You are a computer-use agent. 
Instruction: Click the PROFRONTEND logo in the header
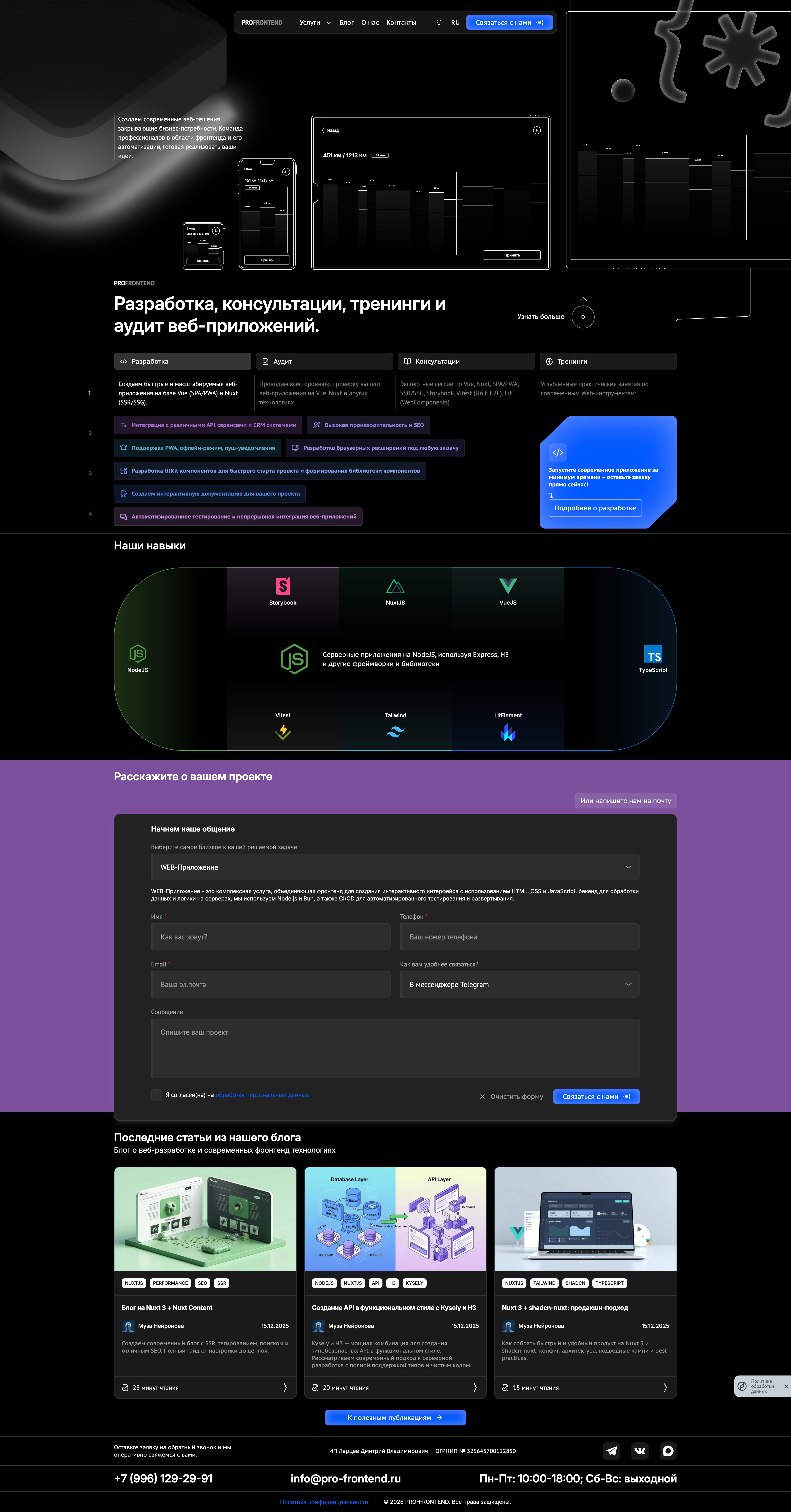pyautogui.click(x=262, y=23)
